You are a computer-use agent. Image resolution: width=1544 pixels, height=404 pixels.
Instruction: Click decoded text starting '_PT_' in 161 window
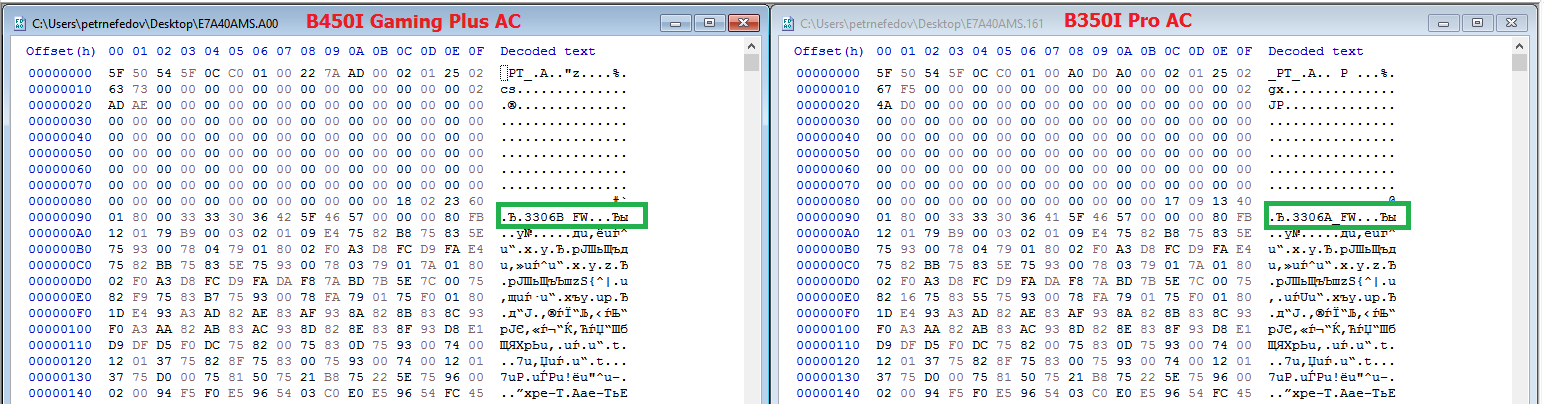tap(1332, 73)
